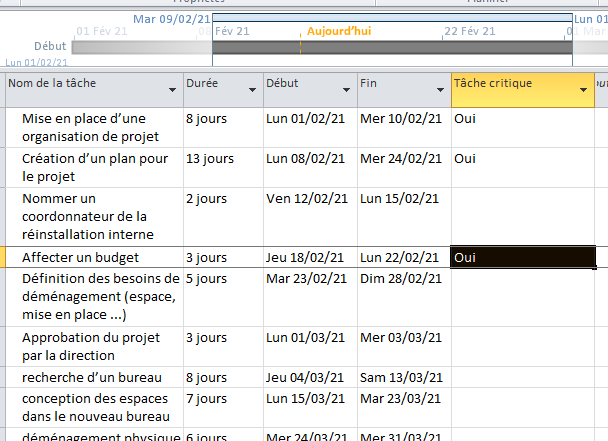Open the Début column filter dropdown arrow
608x441 pixels.
pos(349,90)
